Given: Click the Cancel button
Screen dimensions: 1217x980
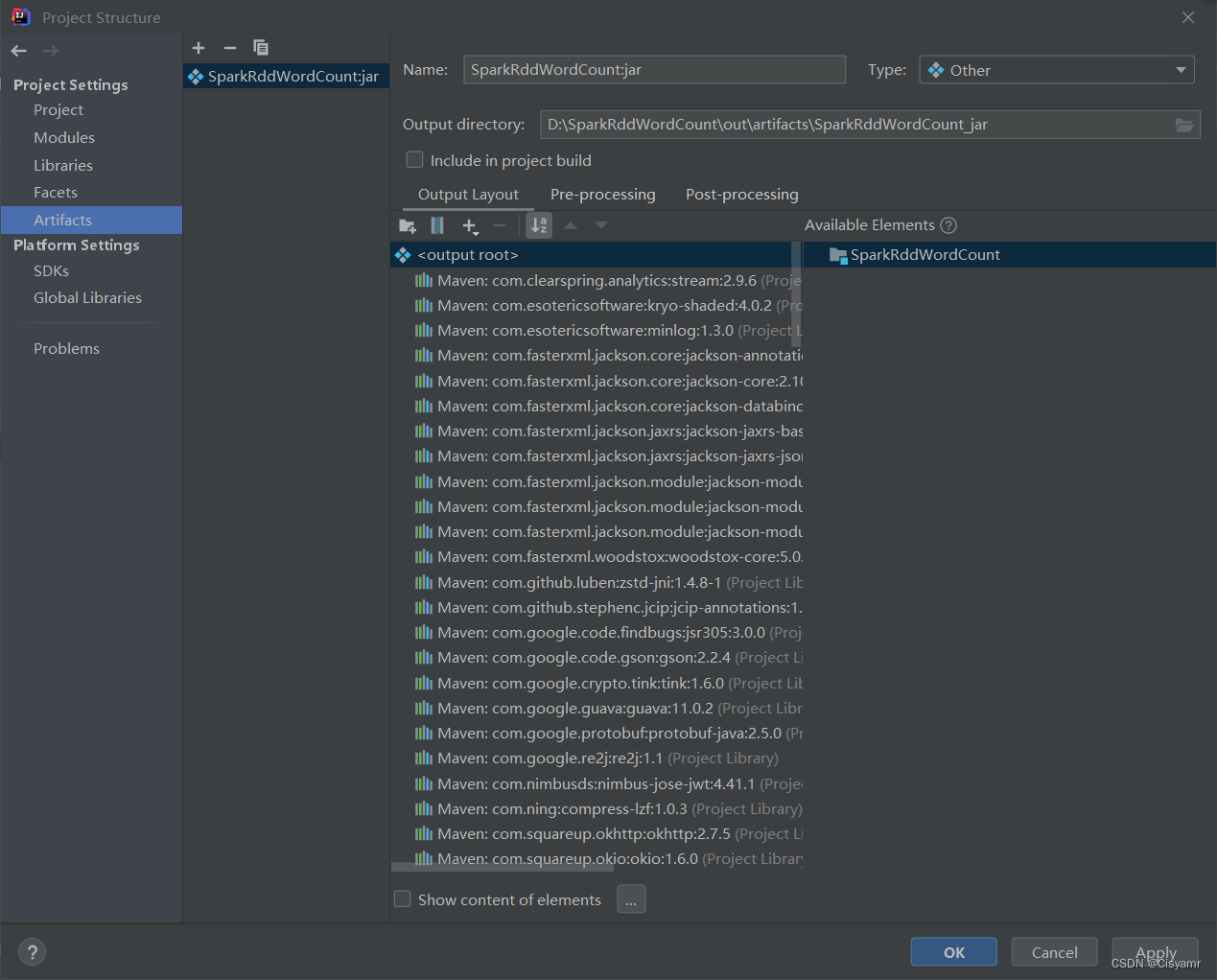Looking at the screenshot, I should point(1055,952).
